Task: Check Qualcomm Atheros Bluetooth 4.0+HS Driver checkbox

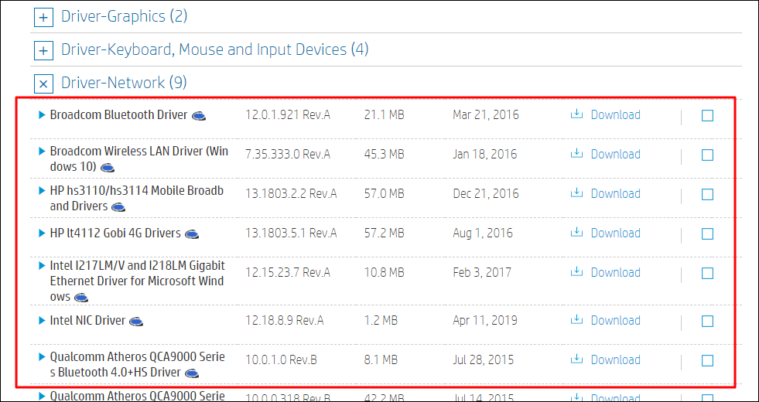Action: (707, 360)
